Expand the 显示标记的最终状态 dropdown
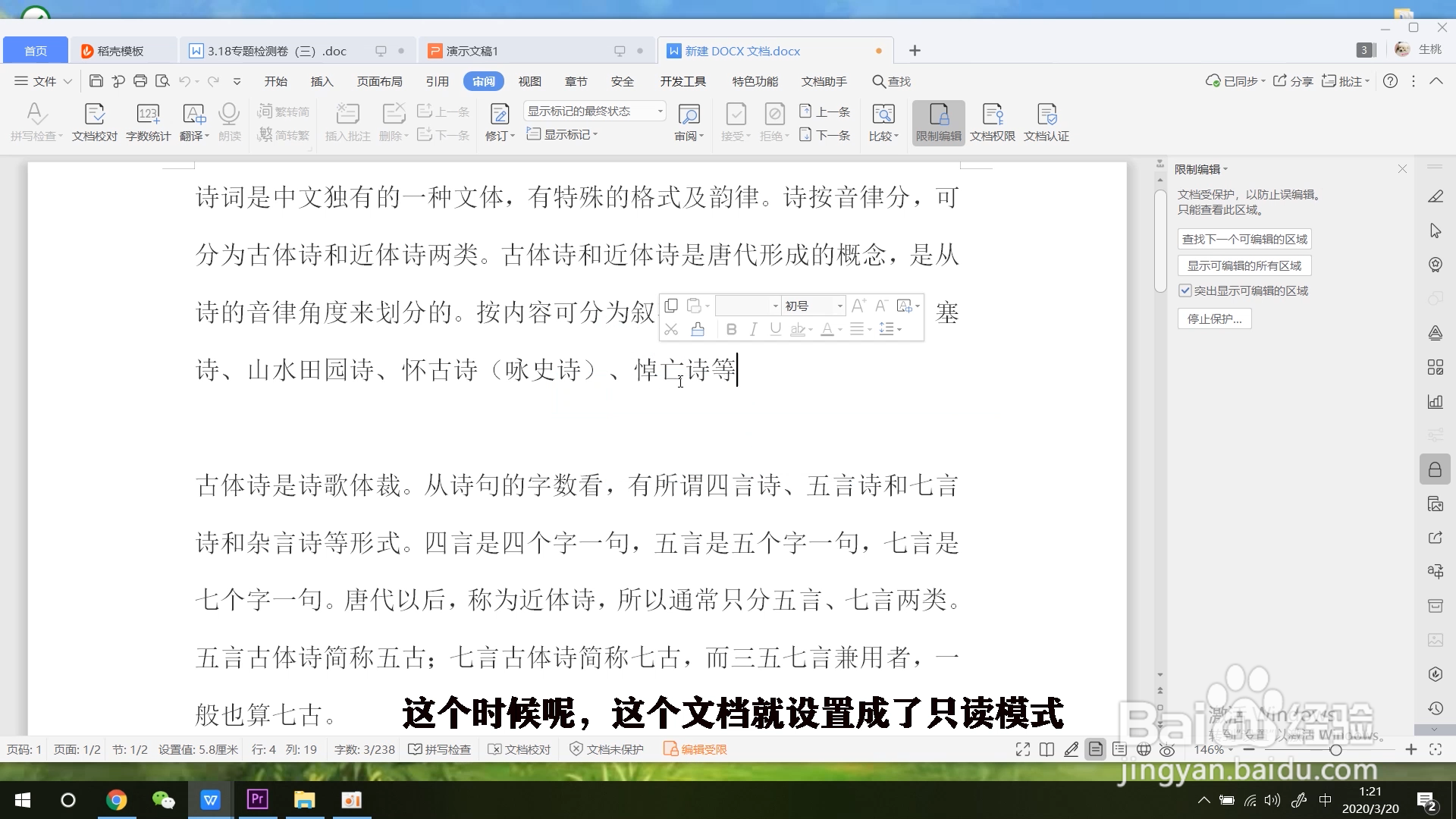 (x=660, y=111)
